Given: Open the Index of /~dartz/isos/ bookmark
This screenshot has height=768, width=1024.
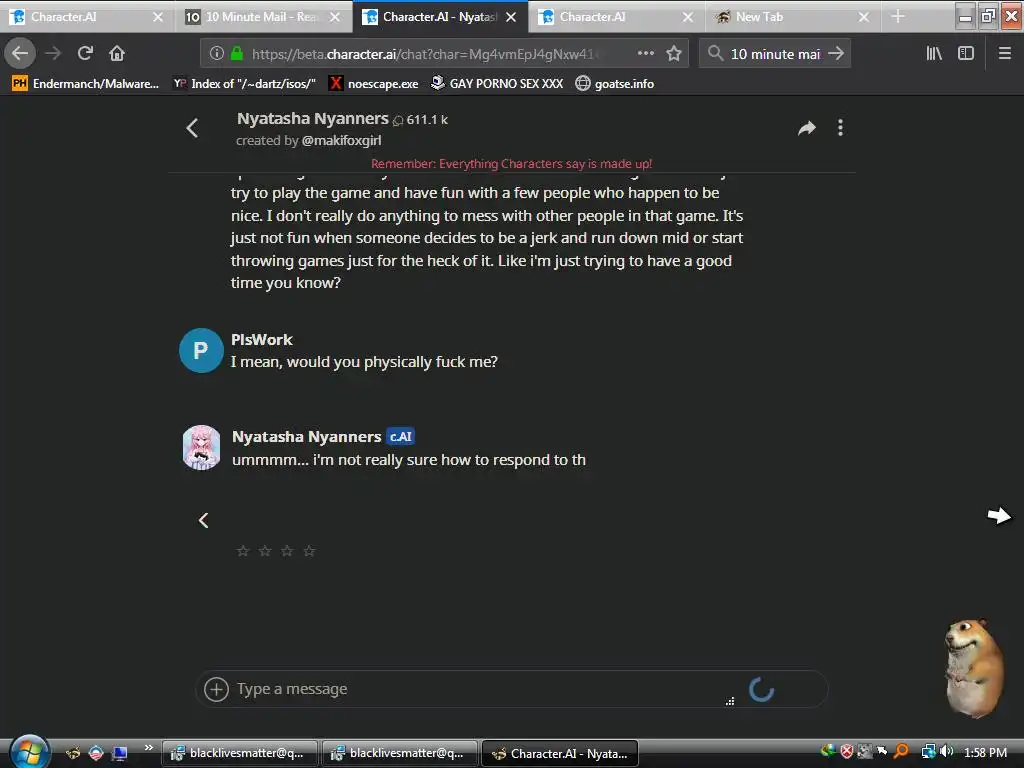Looking at the screenshot, I should (x=244, y=84).
